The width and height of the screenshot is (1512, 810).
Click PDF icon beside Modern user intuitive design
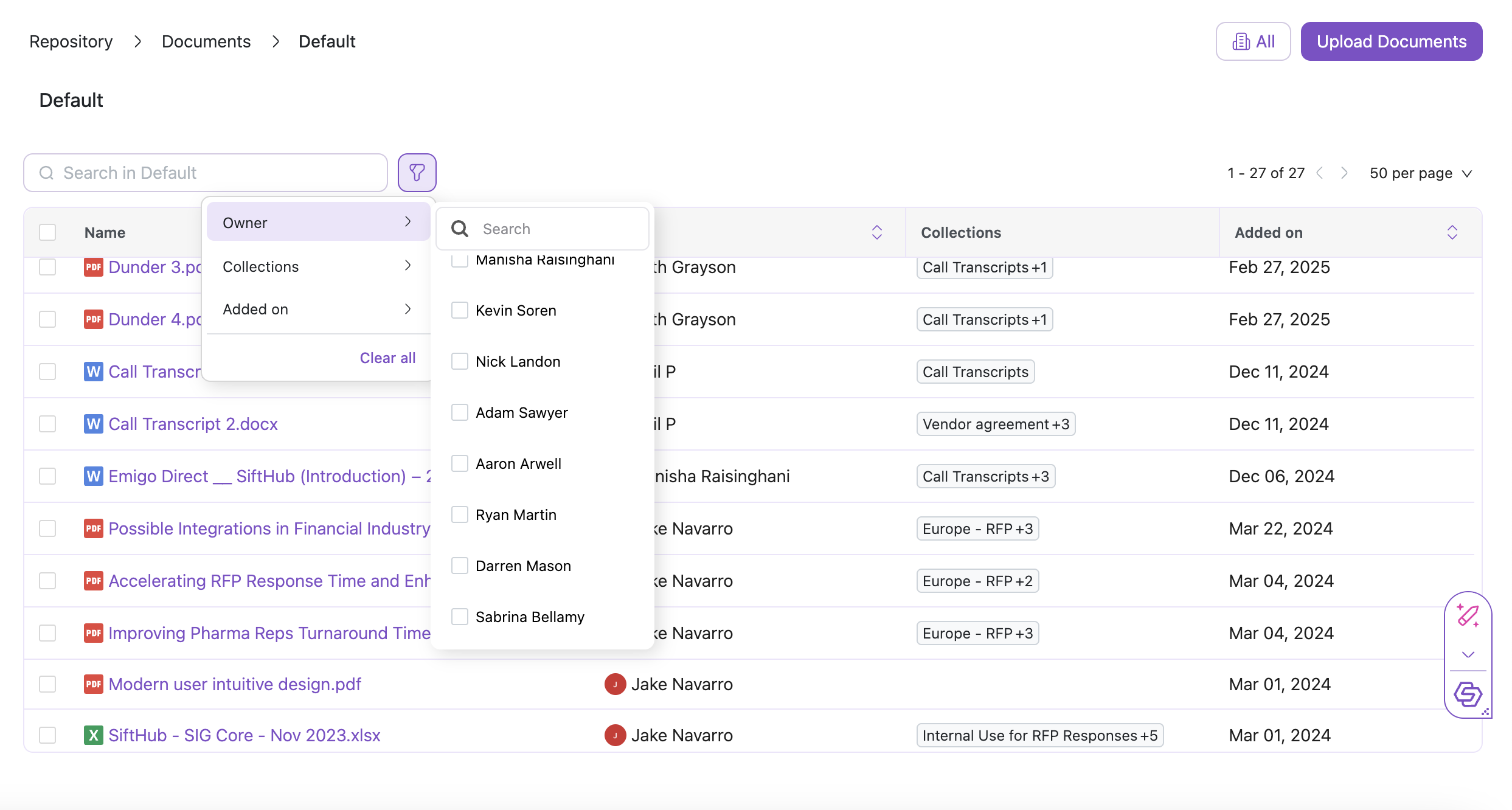(93, 684)
